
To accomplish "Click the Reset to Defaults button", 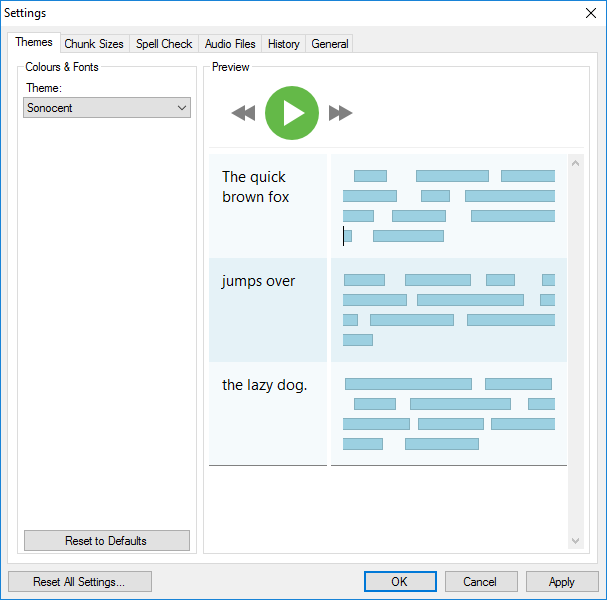I will (x=107, y=540).
